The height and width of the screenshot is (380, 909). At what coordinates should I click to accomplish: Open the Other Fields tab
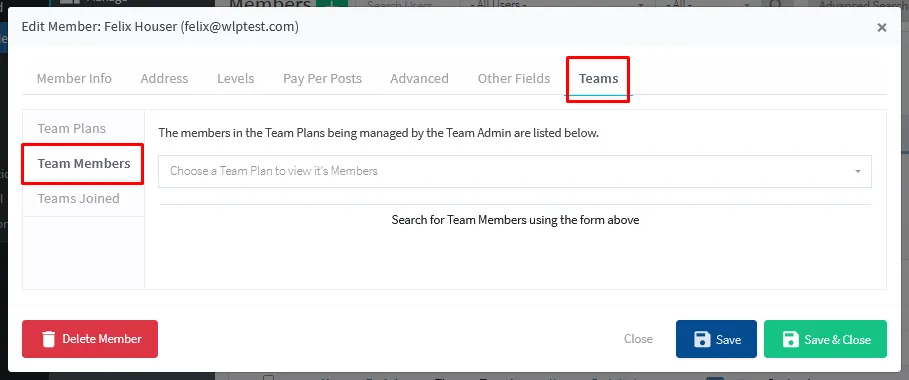514,78
